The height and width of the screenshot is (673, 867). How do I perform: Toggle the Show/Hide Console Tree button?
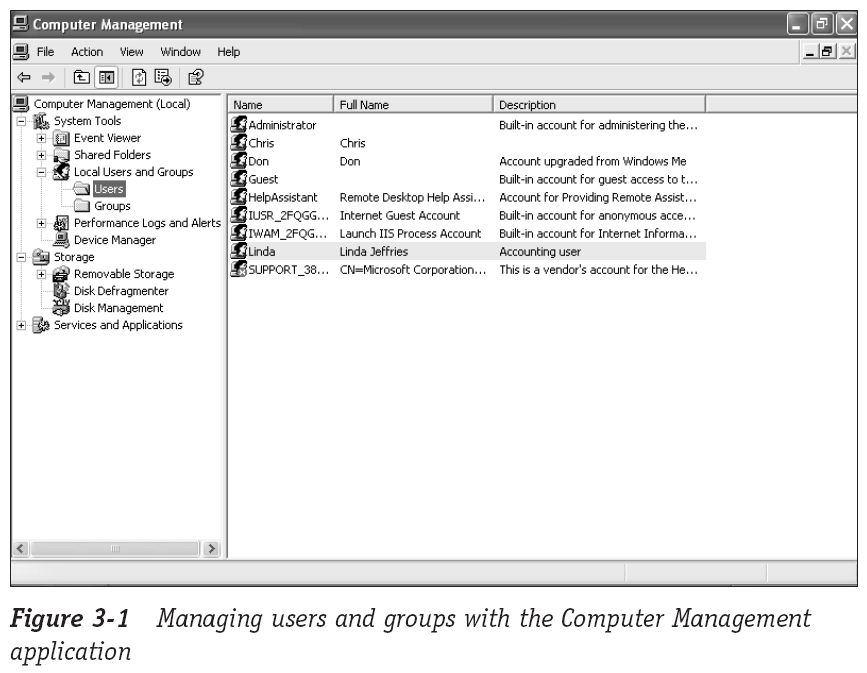106,77
